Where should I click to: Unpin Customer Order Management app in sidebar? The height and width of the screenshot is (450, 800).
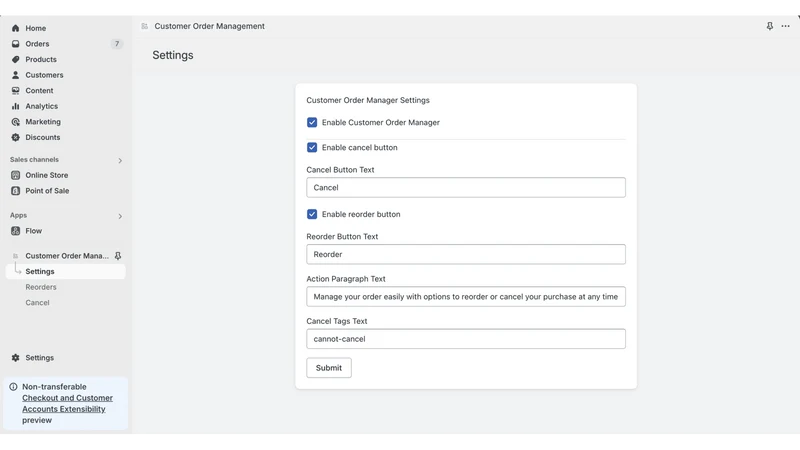click(118, 256)
